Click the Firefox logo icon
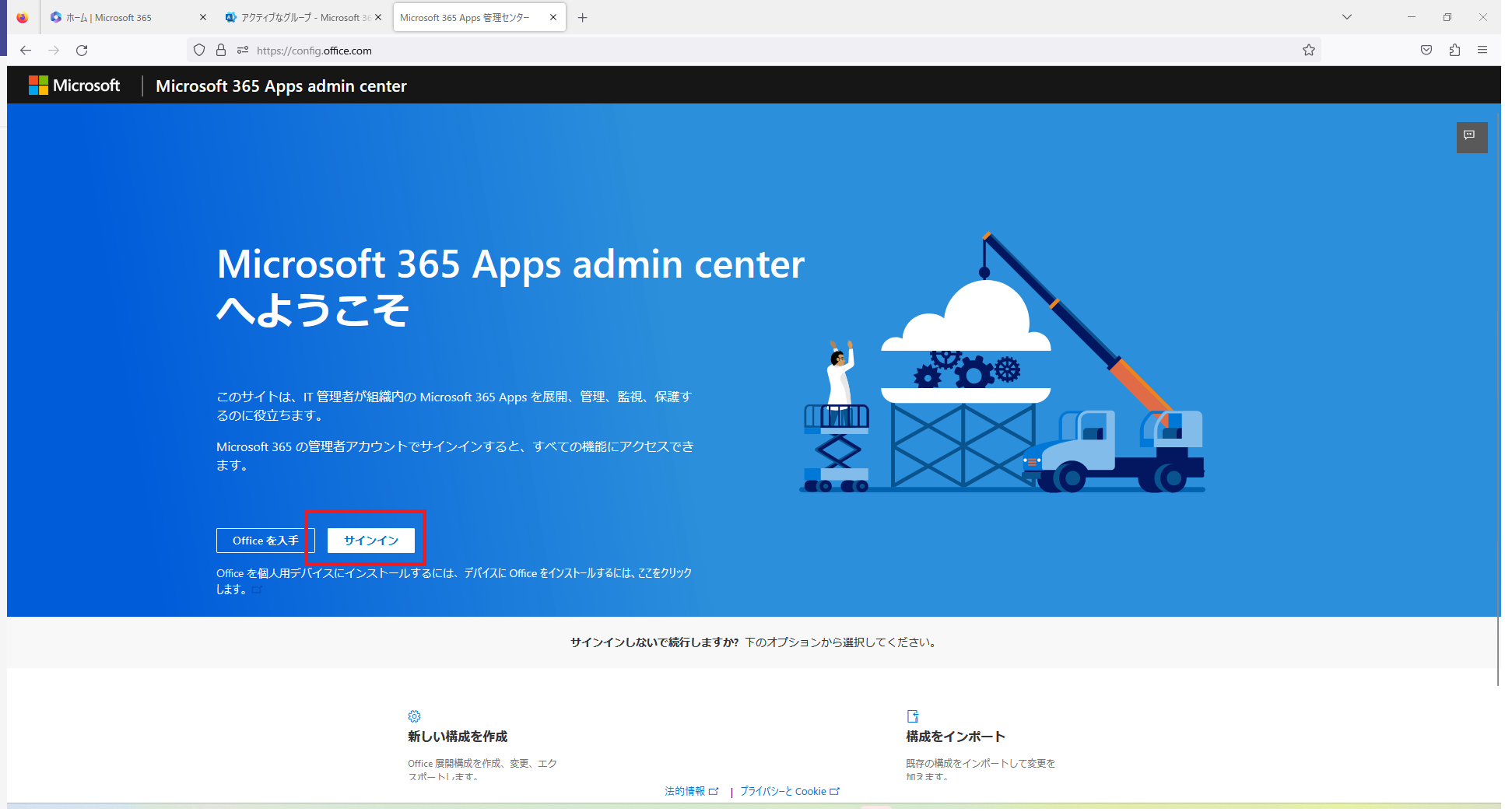This screenshot has height=812, width=1505. 22,17
